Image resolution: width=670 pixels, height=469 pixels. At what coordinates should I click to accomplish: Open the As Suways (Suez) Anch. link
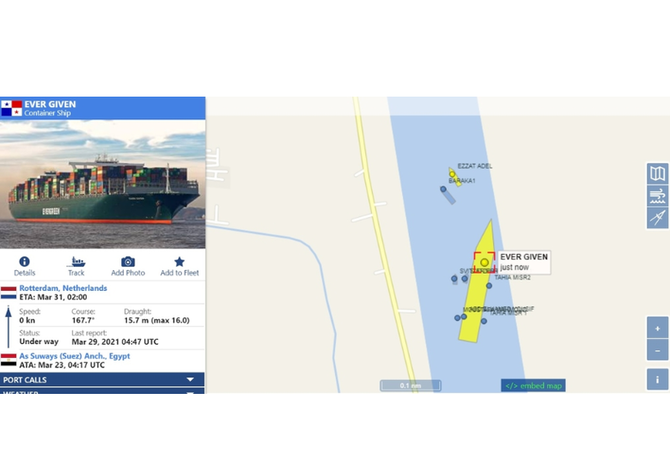point(74,356)
